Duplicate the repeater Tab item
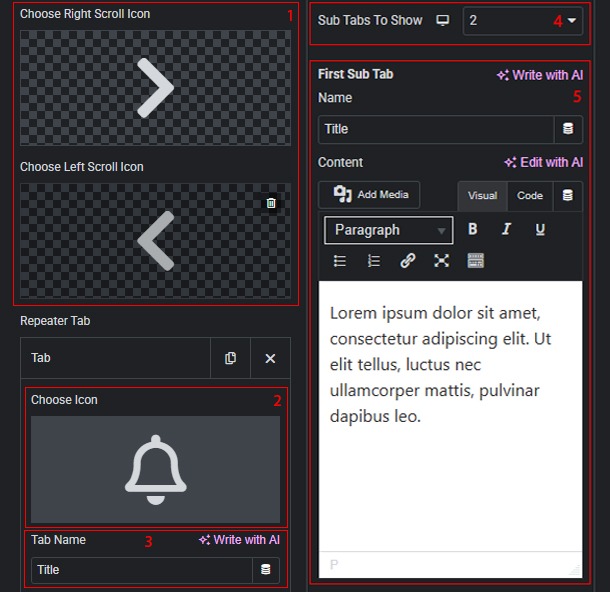 pos(230,358)
